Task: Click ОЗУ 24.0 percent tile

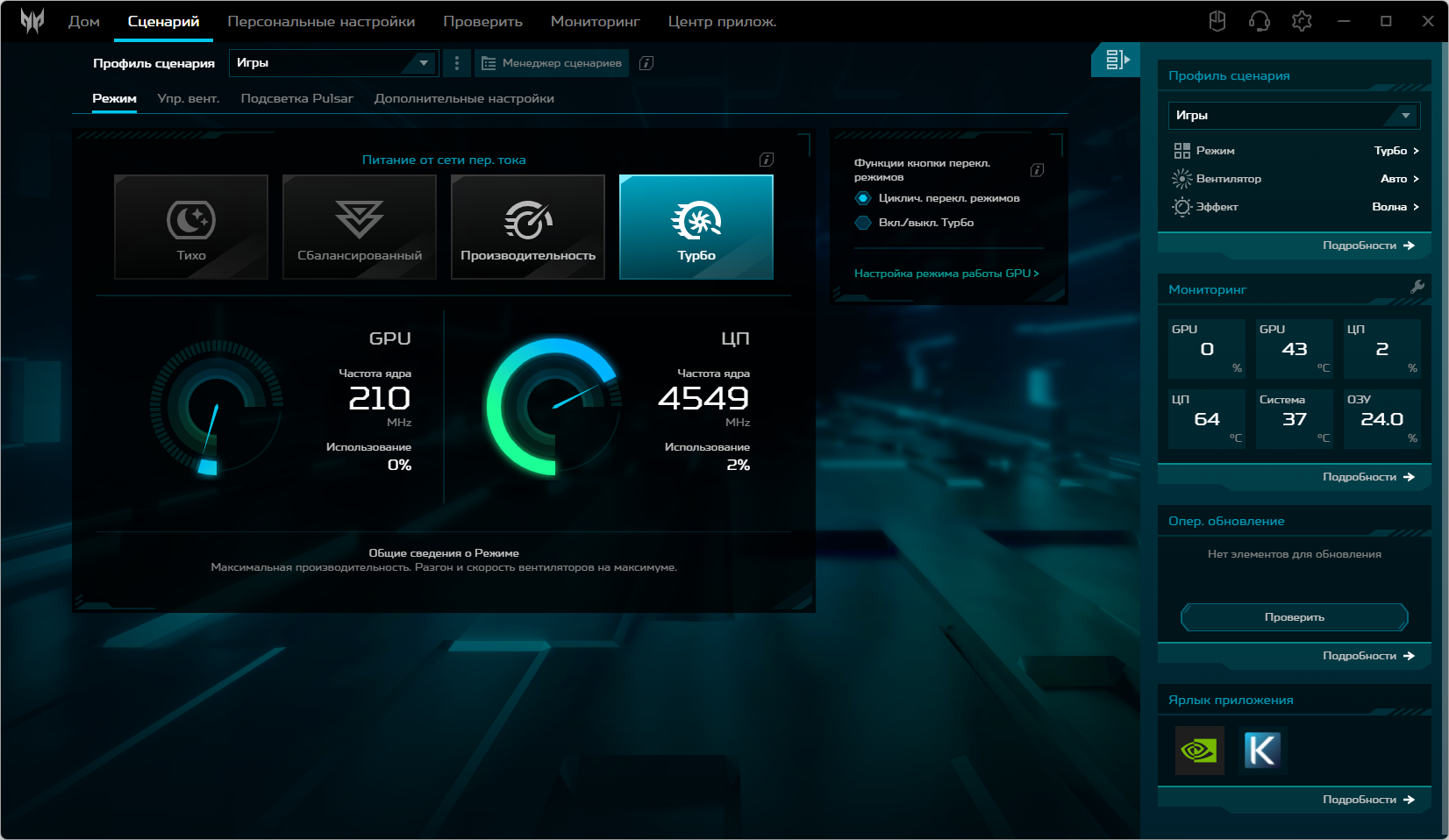Action: (x=1382, y=419)
